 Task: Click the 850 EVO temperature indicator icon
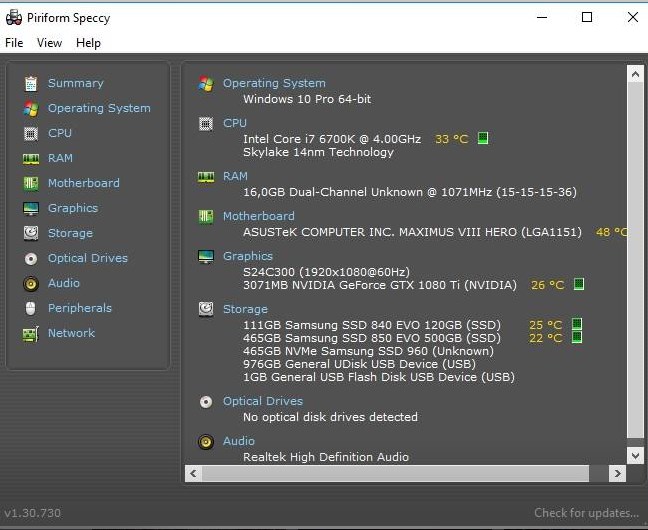pos(577,337)
